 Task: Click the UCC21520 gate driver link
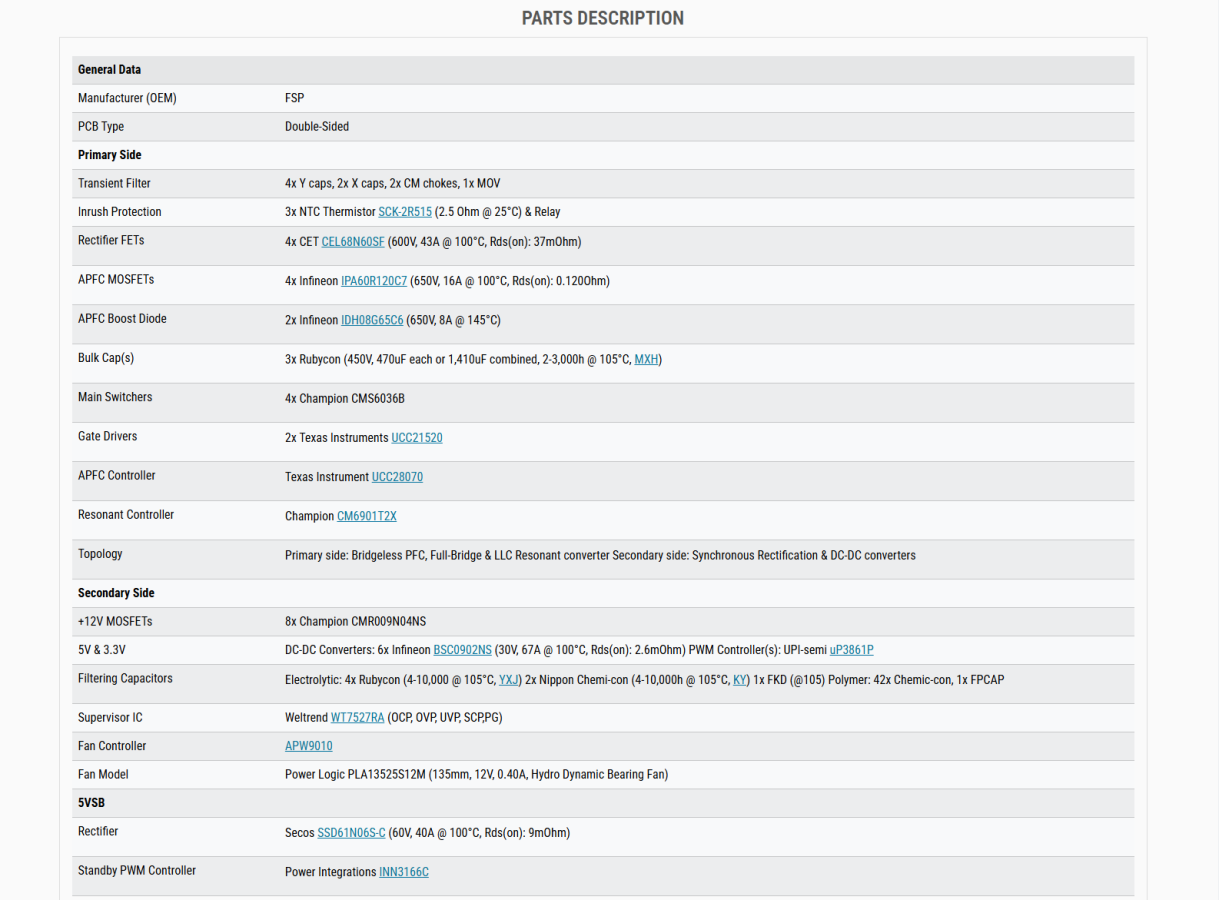pyautogui.click(x=417, y=438)
